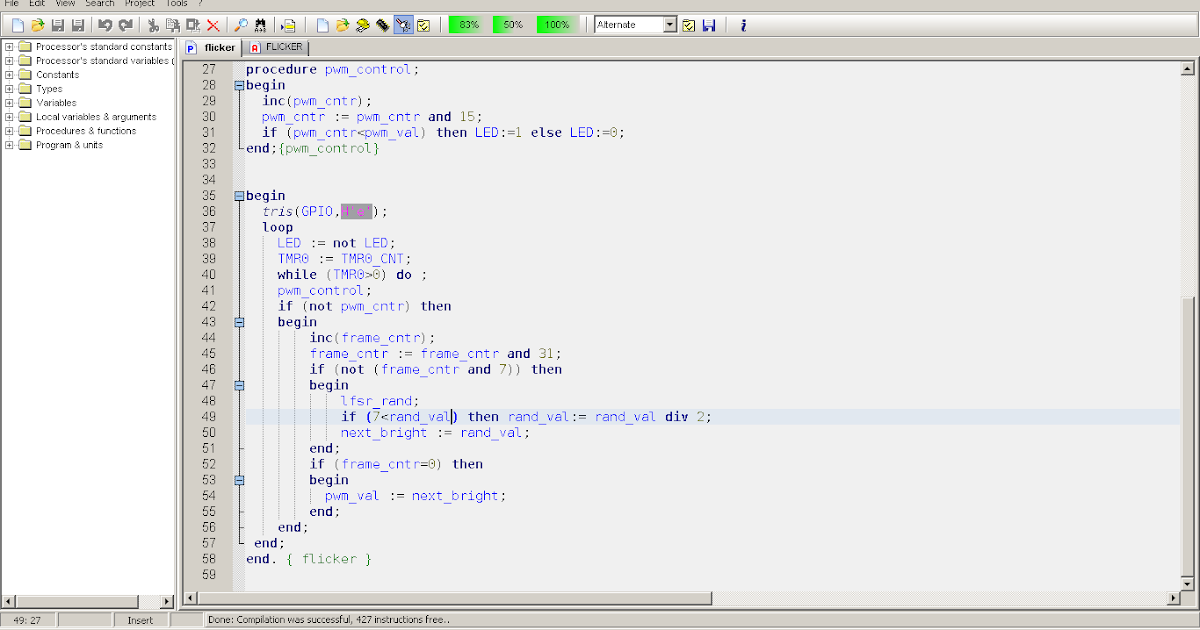This screenshot has width=1200, height=630.
Task: Click the red X delete icon
Action: pos(214,24)
